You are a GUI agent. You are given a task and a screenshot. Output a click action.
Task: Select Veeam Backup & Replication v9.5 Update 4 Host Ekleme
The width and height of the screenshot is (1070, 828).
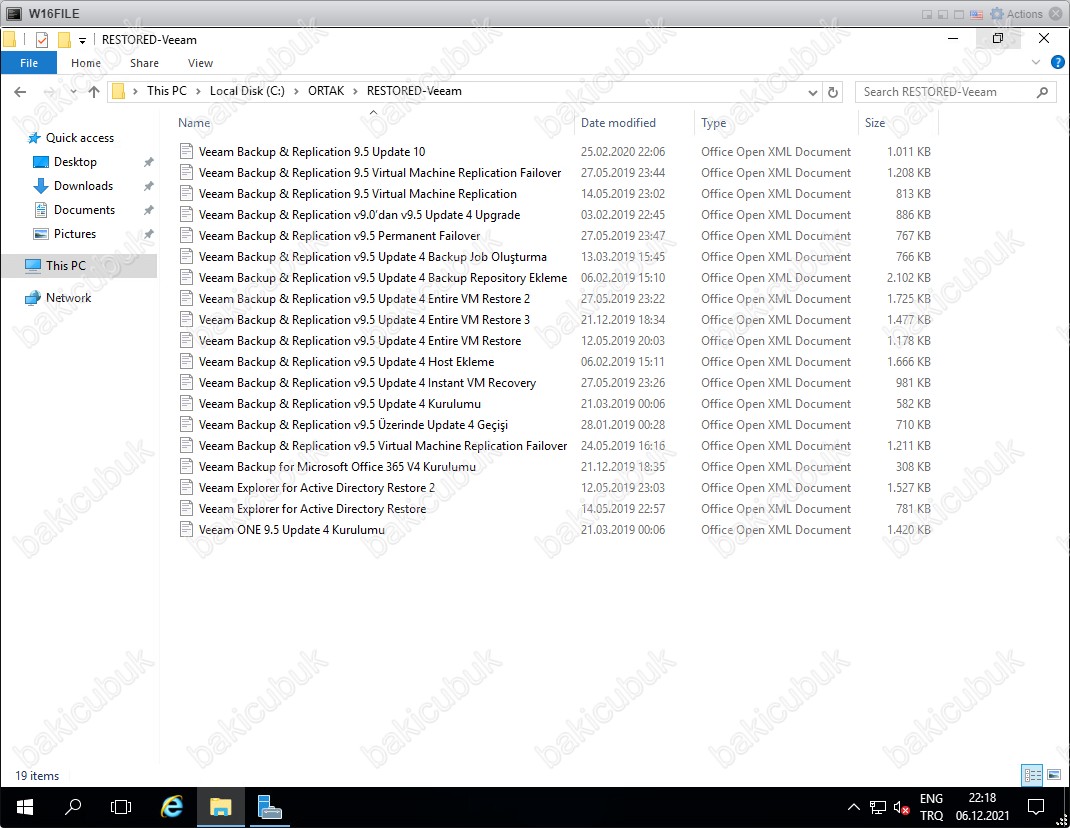coord(346,362)
